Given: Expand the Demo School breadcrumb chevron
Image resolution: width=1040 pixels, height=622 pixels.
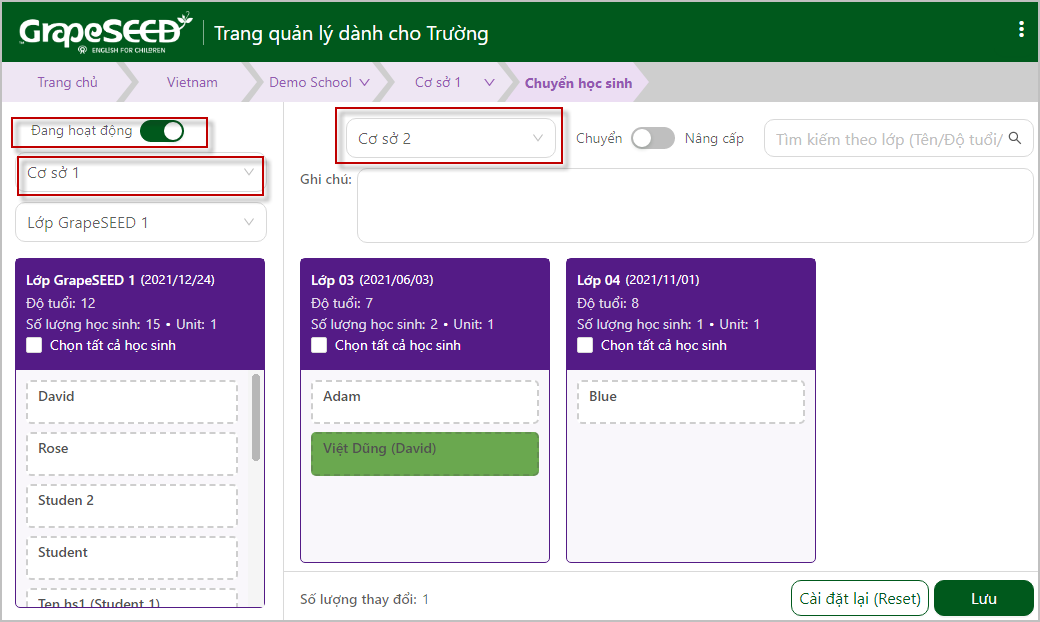Looking at the screenshot, I should pyautogui.click(x=364, y=82).
